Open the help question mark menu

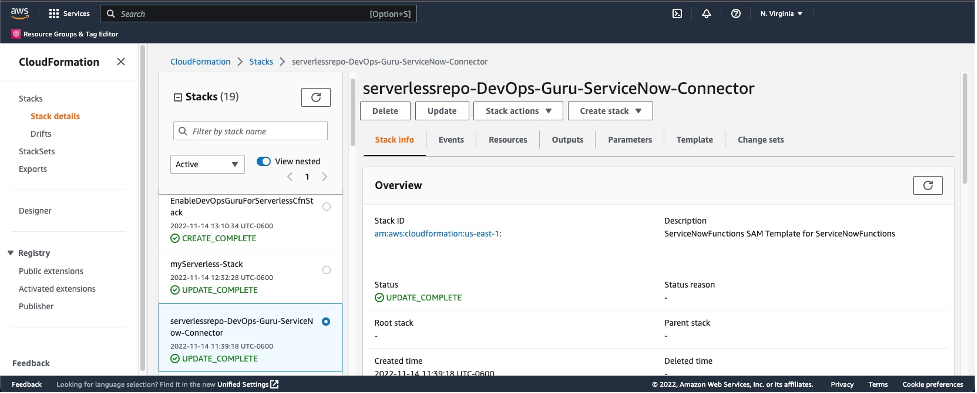click(x=735, y=14)
